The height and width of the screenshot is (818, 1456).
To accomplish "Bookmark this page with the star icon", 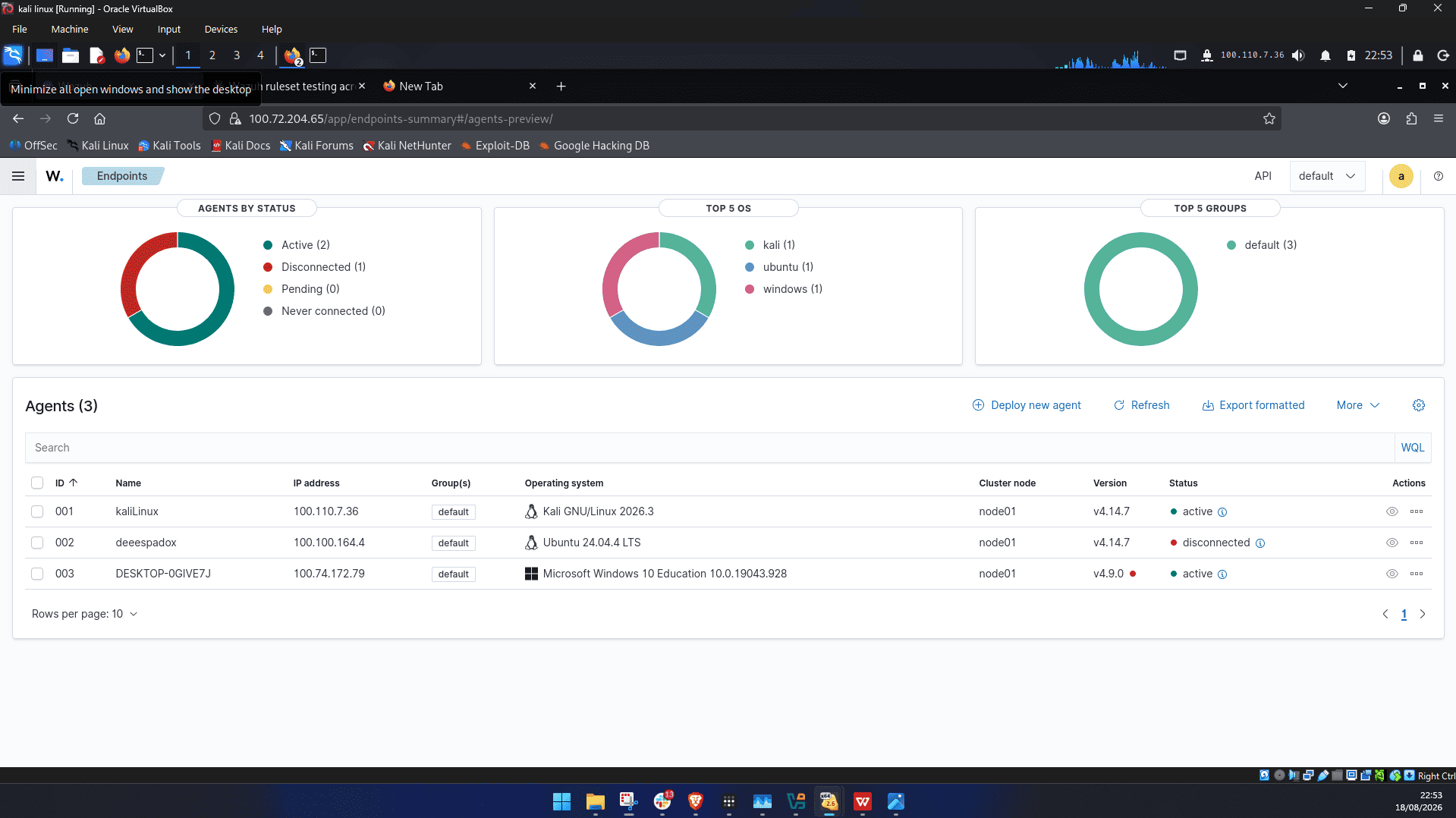I will tap(1269, 118).
